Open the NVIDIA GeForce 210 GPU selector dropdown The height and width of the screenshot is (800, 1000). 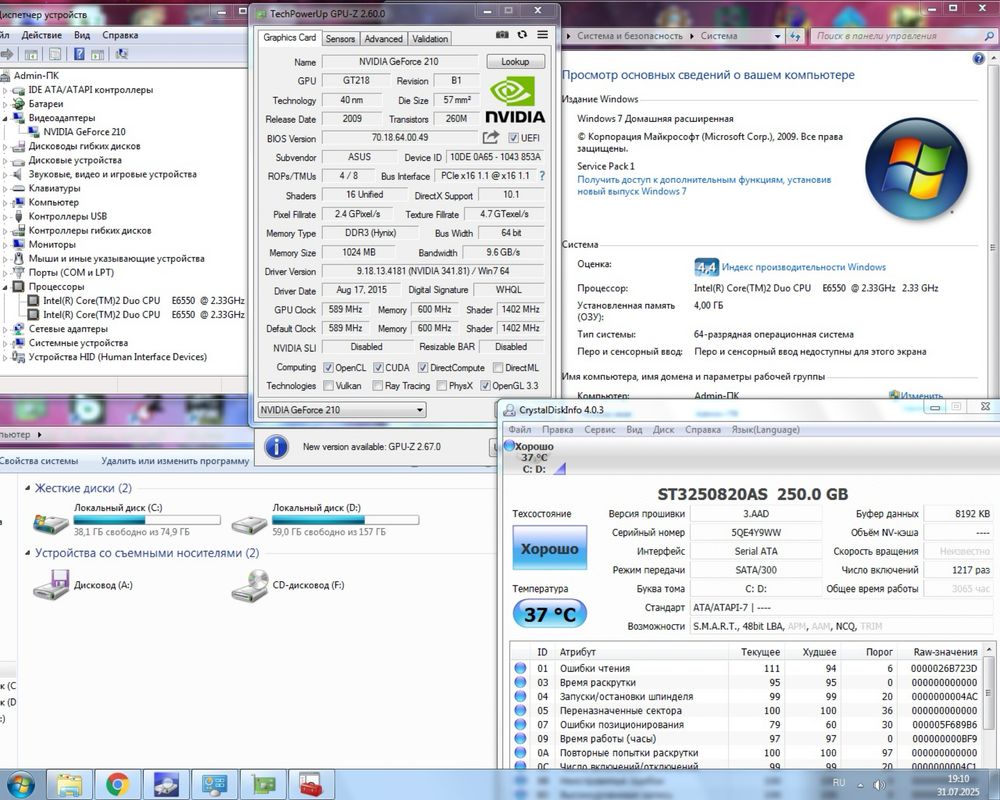coord(342,410)
